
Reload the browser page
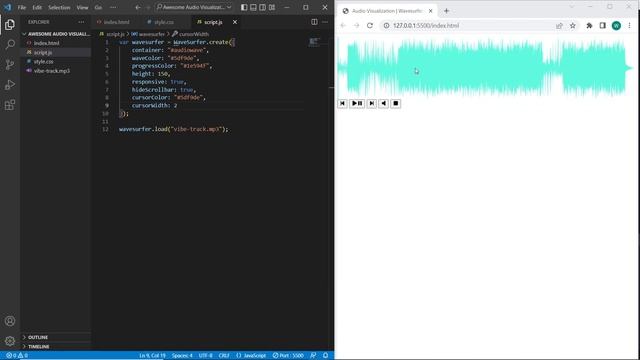pyautogui.click(x=370, y=25)
